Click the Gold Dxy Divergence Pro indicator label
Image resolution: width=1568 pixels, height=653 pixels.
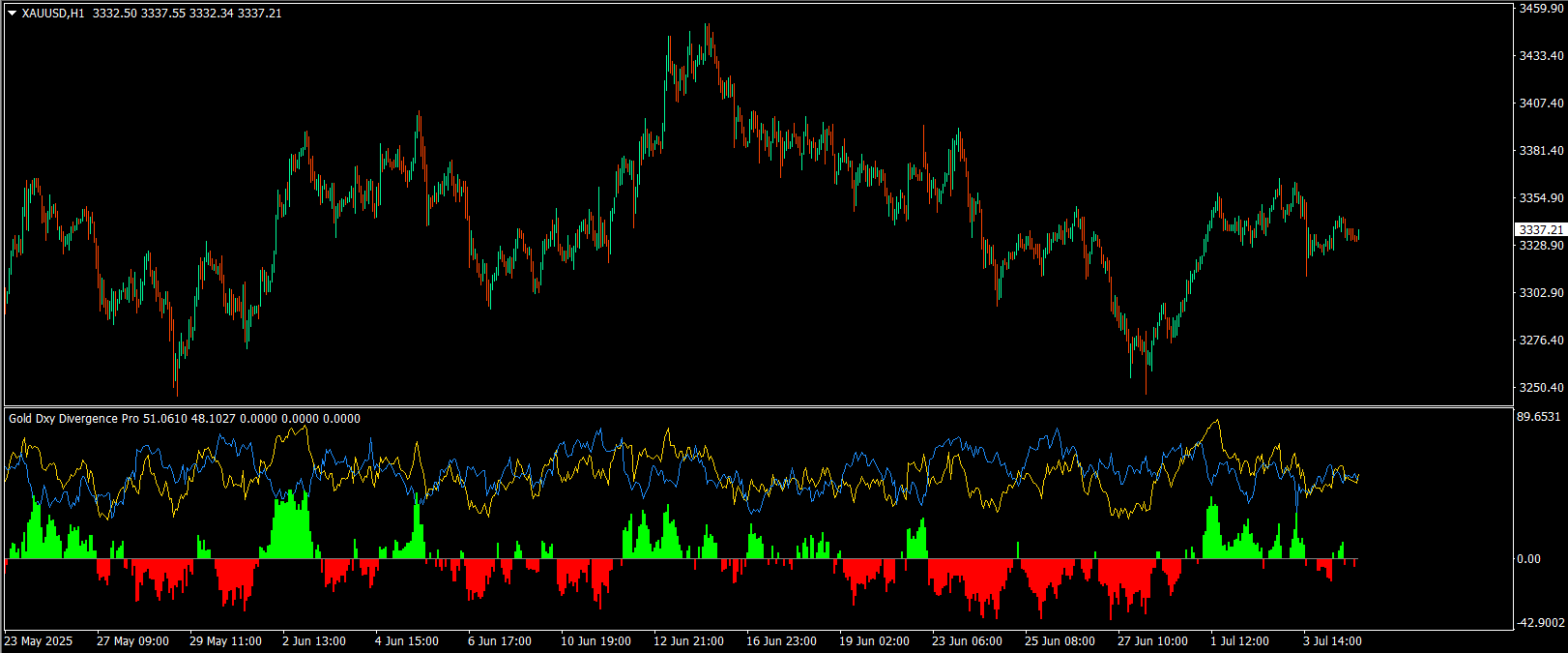click(74, 419)
